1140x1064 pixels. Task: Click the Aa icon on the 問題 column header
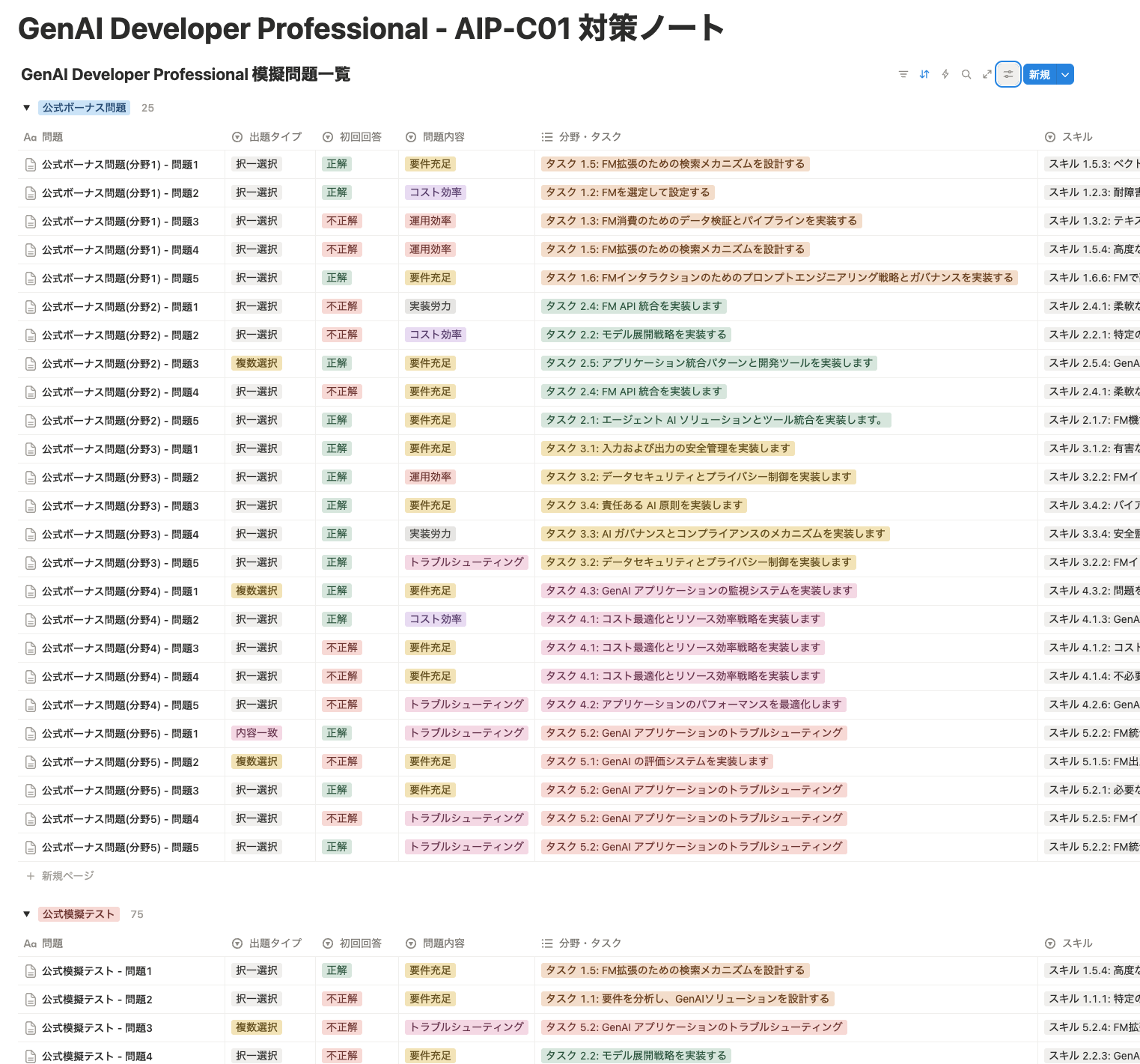click(29, 136)
